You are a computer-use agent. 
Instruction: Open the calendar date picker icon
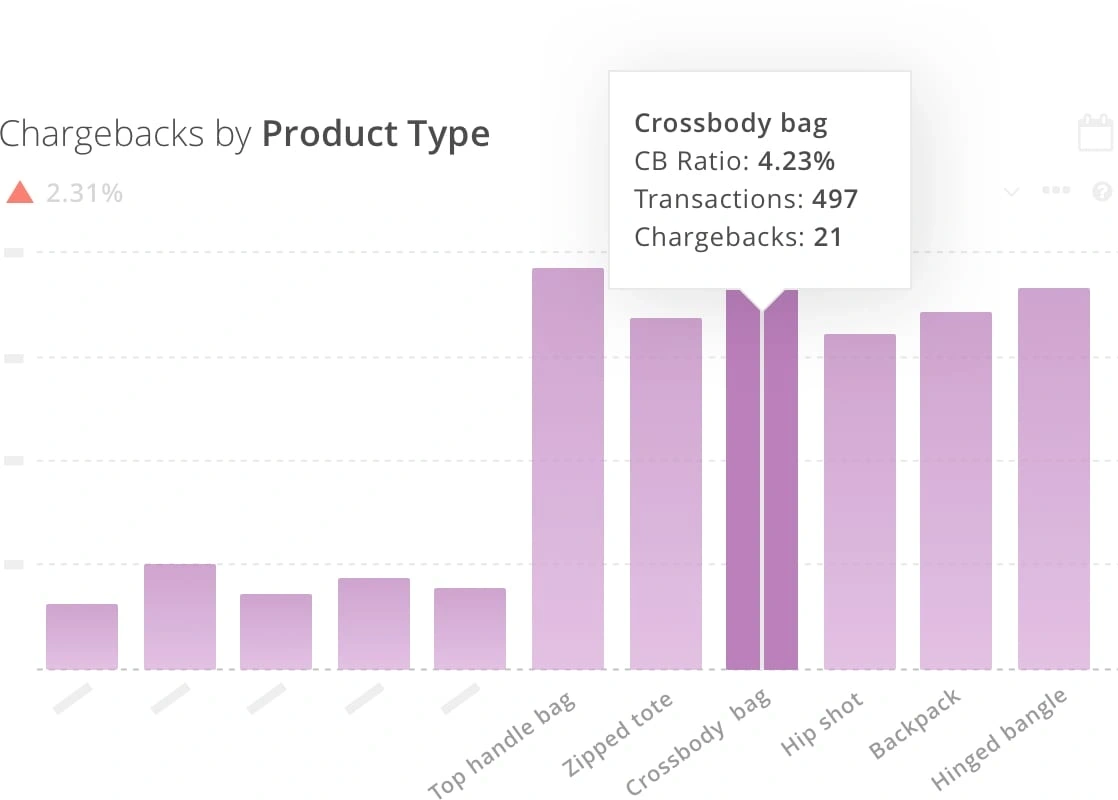pyautogui.click(x=1096, y=133)
